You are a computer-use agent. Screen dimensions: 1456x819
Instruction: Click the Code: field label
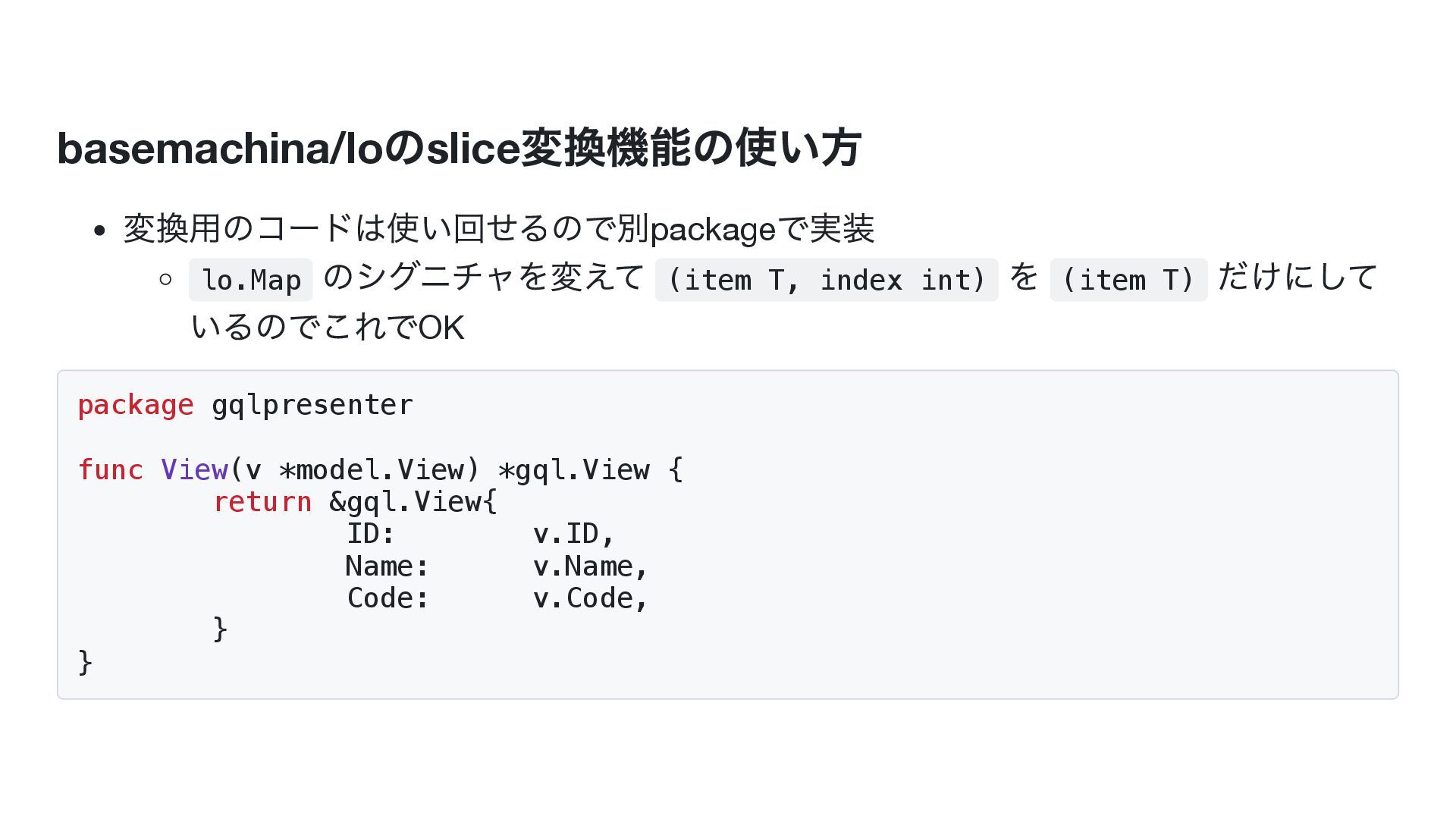pyautogui.click(x=388, y=598)
